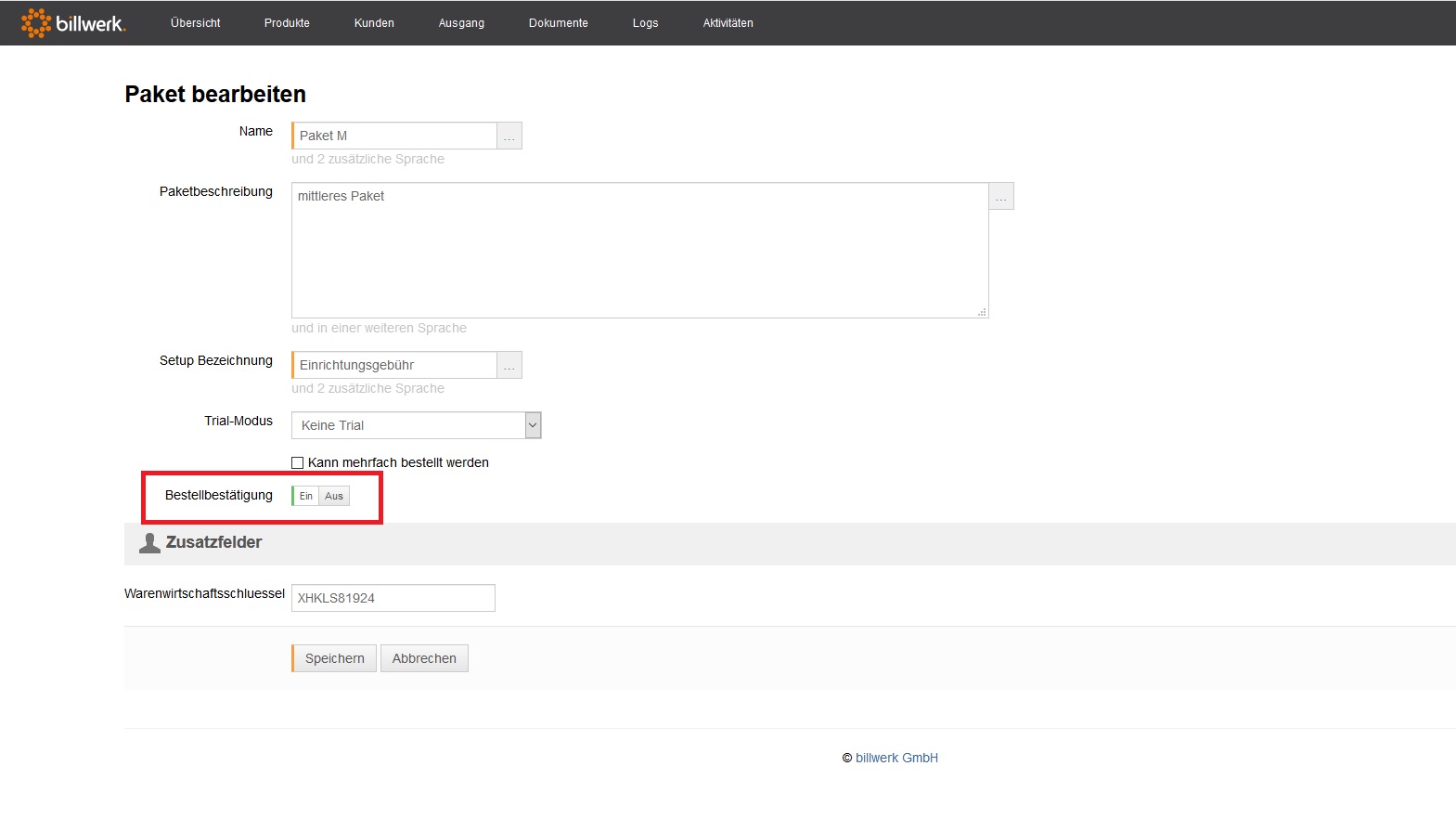This screenshot has height=818, width=1456.
Task: Open the billwerk GmbH footer link
Action: pos(896,758)
